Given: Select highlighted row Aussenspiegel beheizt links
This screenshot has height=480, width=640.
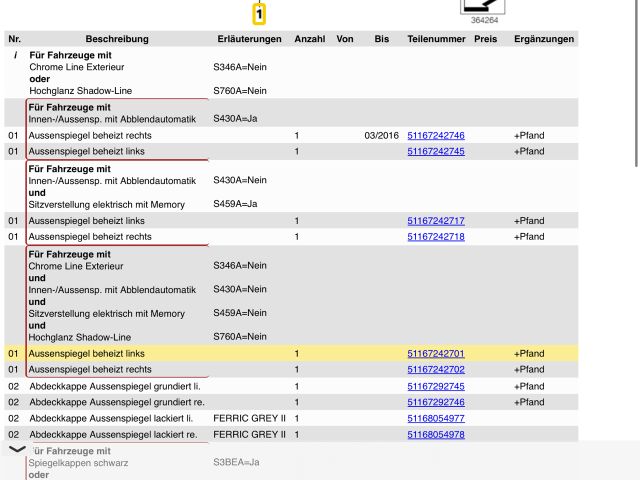Looking at the screenshot, I should 87,353.
